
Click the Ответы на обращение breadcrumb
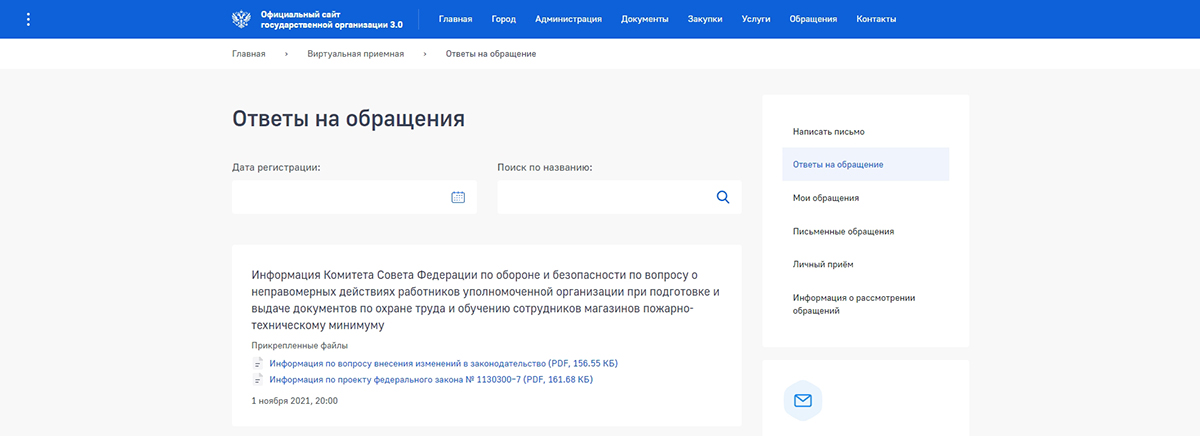click(x=491, y=53)
